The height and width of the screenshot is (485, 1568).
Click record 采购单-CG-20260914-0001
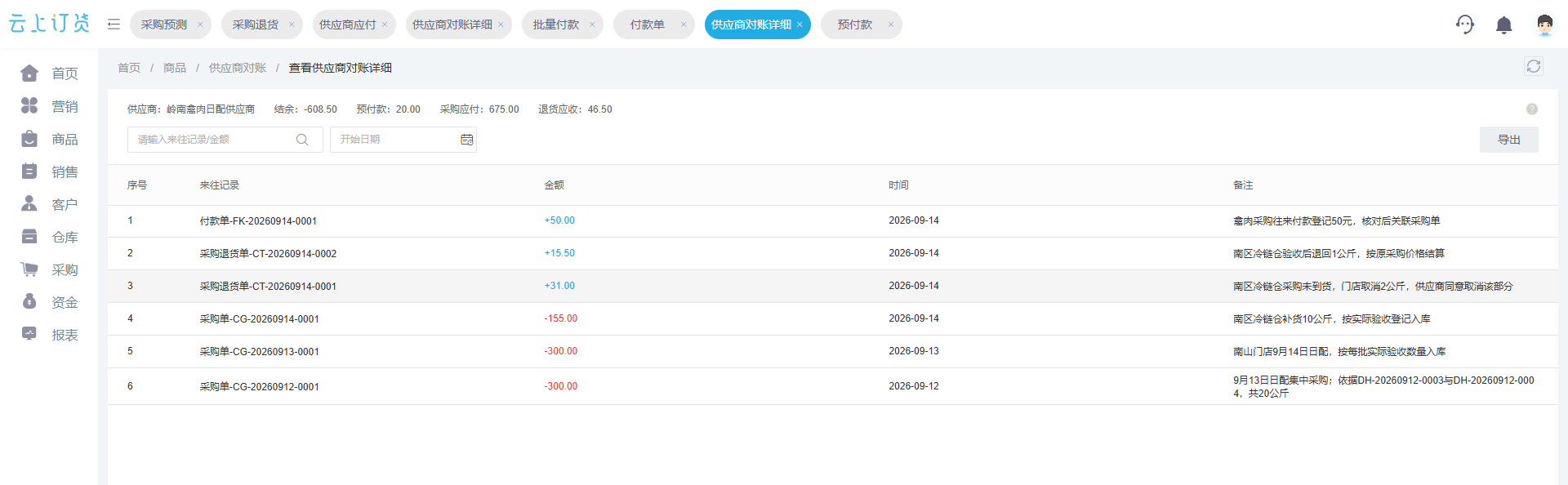click(x=260, y=319)
